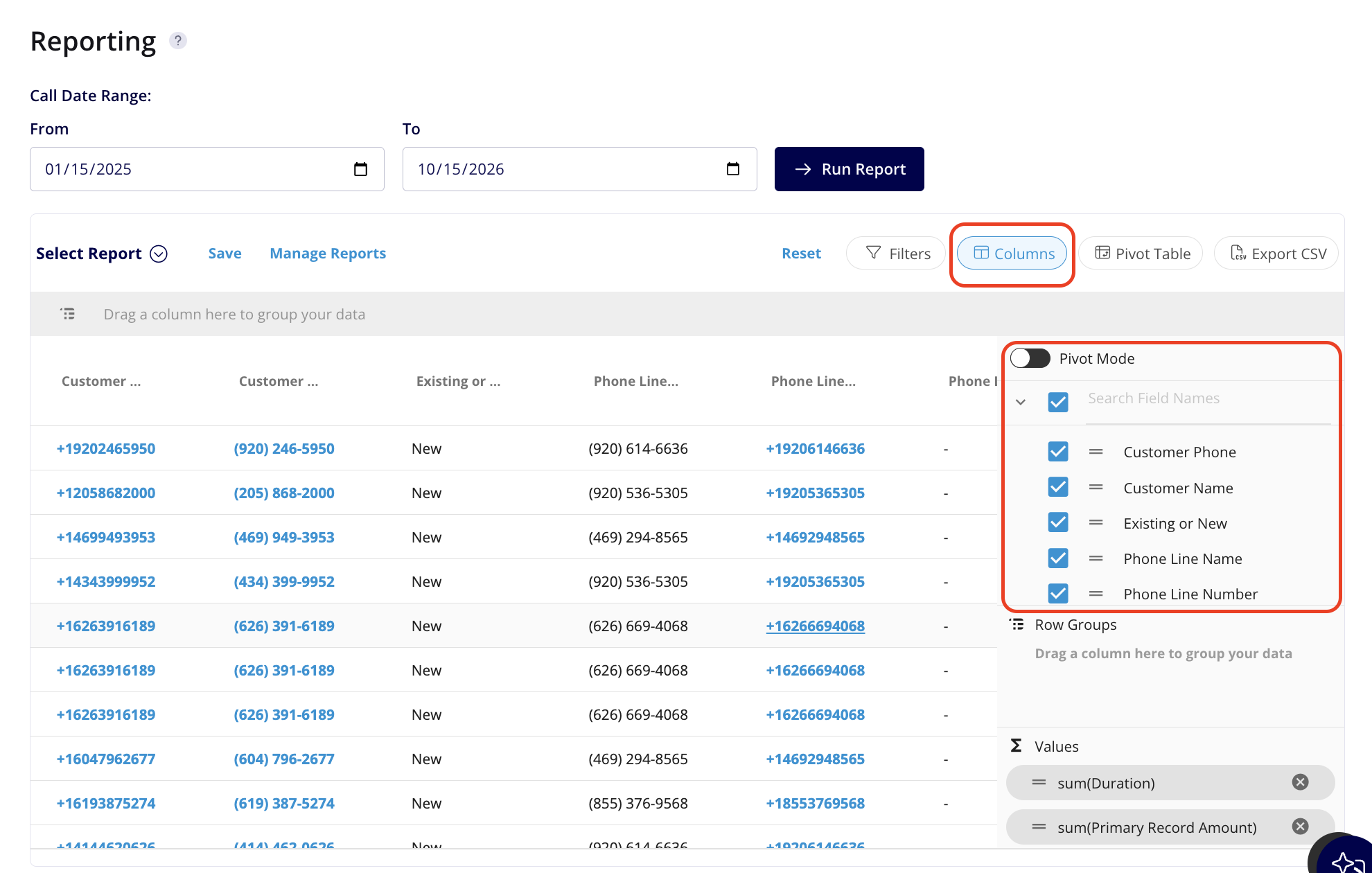Screen dimensions: 1372x873
Task: Click Existing or... column header
Action: pos(458,381)
